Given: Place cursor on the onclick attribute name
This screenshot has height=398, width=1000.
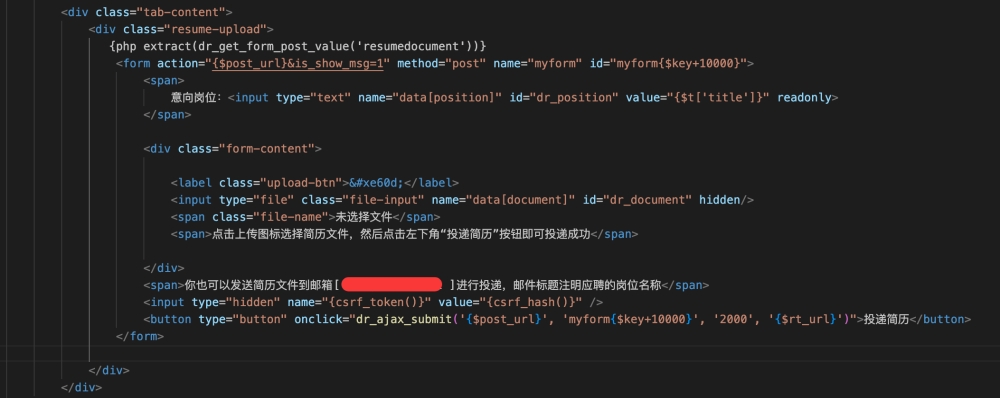Looking at the screenshot, I should tap(318, 320).
